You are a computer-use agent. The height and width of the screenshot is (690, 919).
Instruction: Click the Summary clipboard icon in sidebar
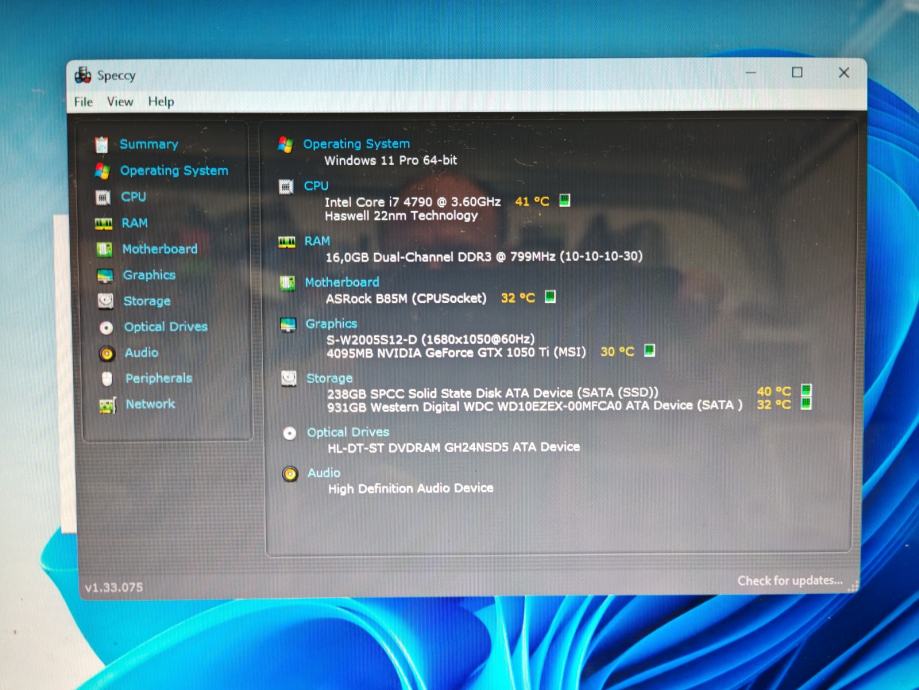click(x=101, y=144)
